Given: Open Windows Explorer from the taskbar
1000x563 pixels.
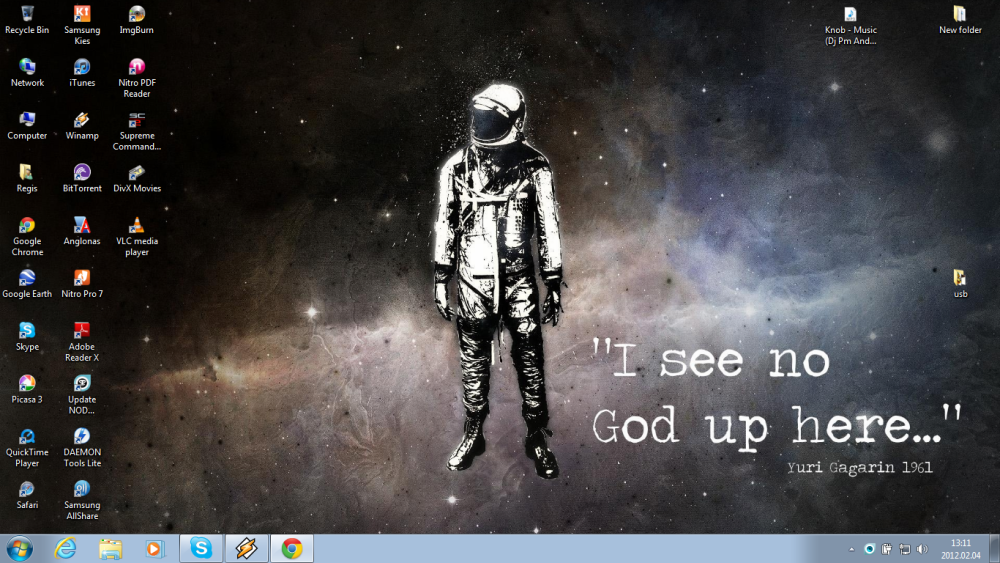Looking at the screenshot, I should tap(110, 548).
